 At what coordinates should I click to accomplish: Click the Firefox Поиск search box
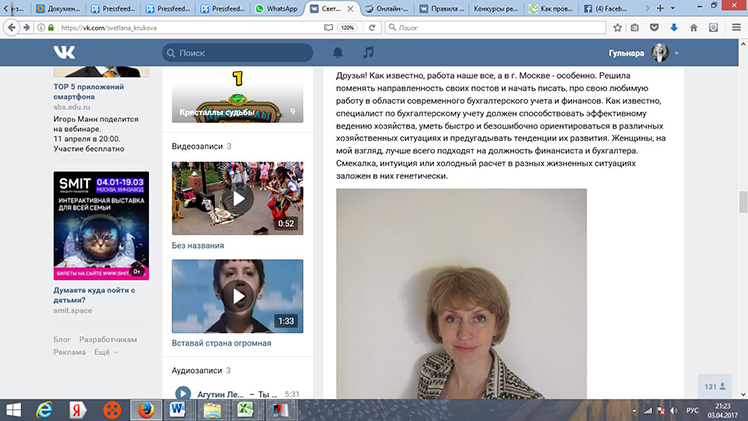click(495, 28)
